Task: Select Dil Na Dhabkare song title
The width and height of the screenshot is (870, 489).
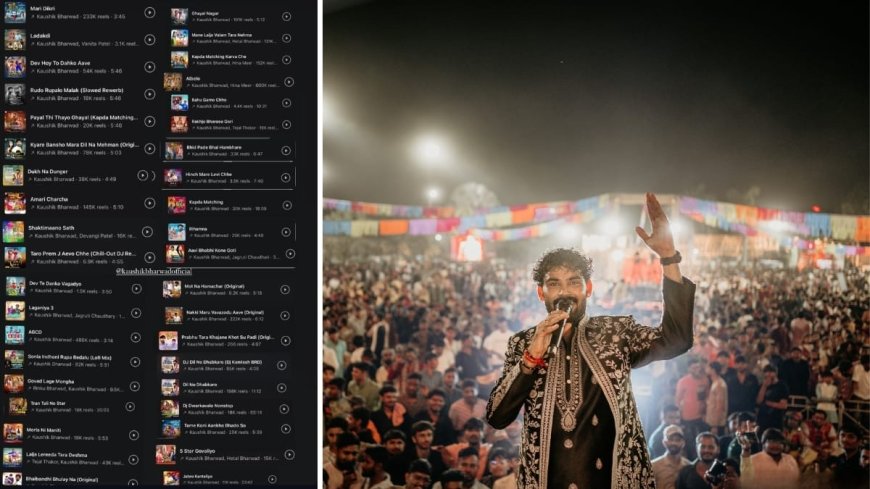Action: [x=200, y=384]
